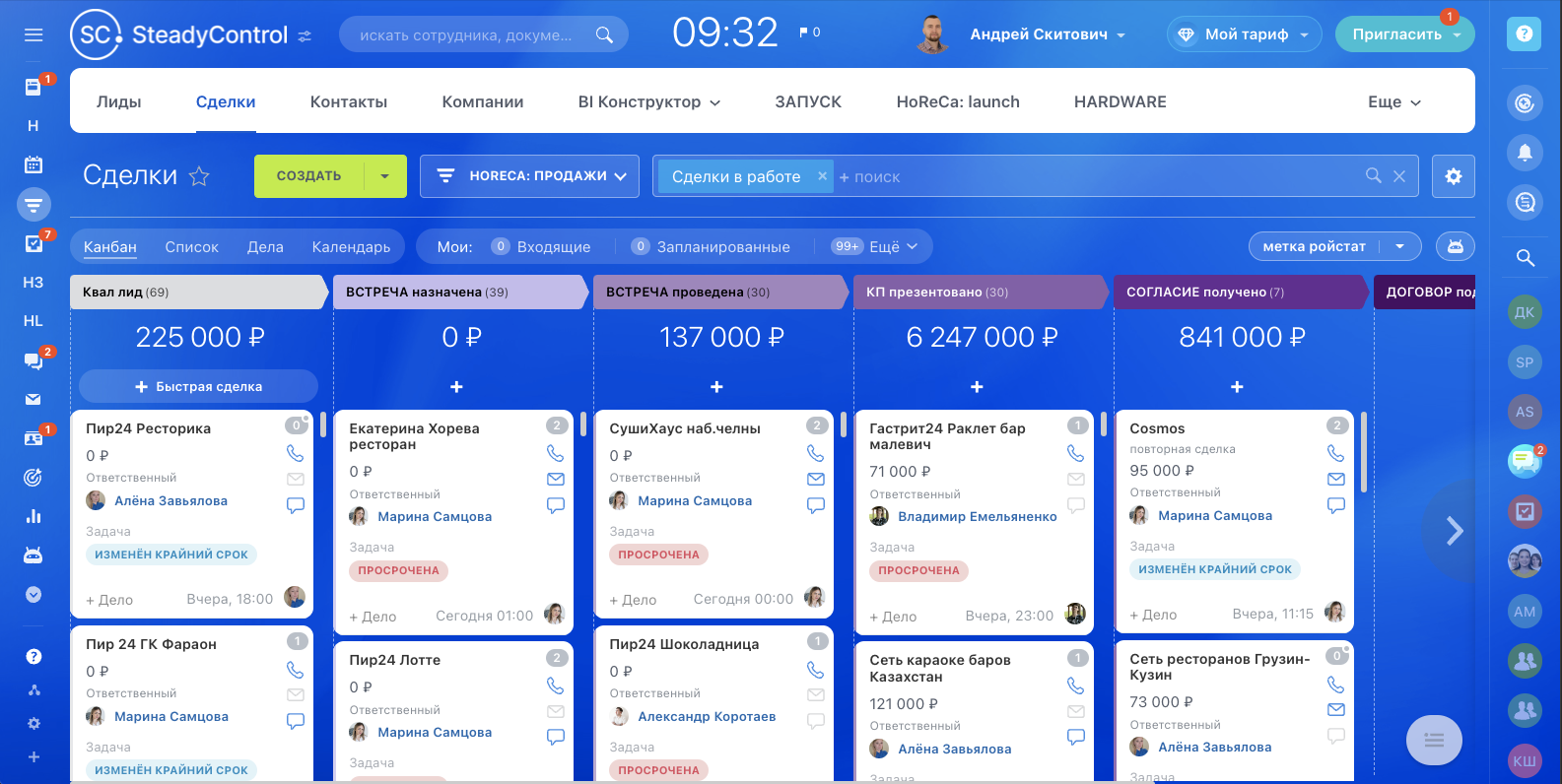
Task: Open HARDWARE tab
Action: click(1121, 101)
